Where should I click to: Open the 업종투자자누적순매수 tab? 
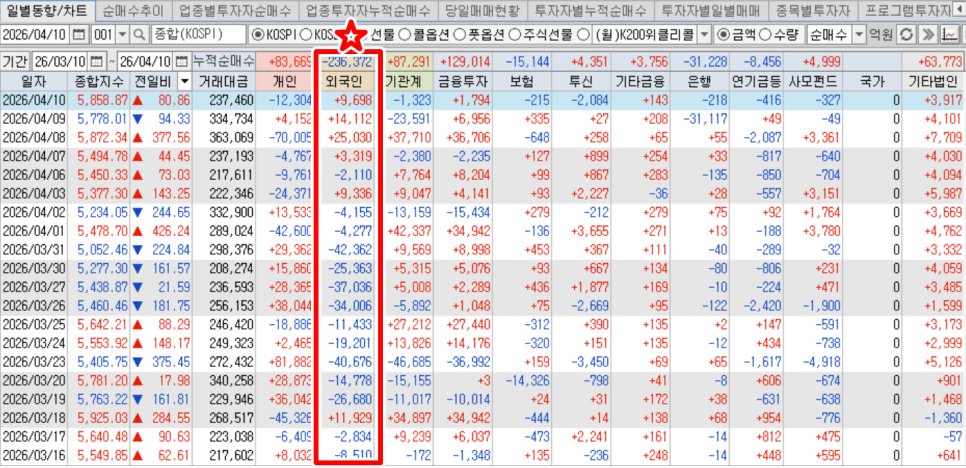tap(369, 10)
